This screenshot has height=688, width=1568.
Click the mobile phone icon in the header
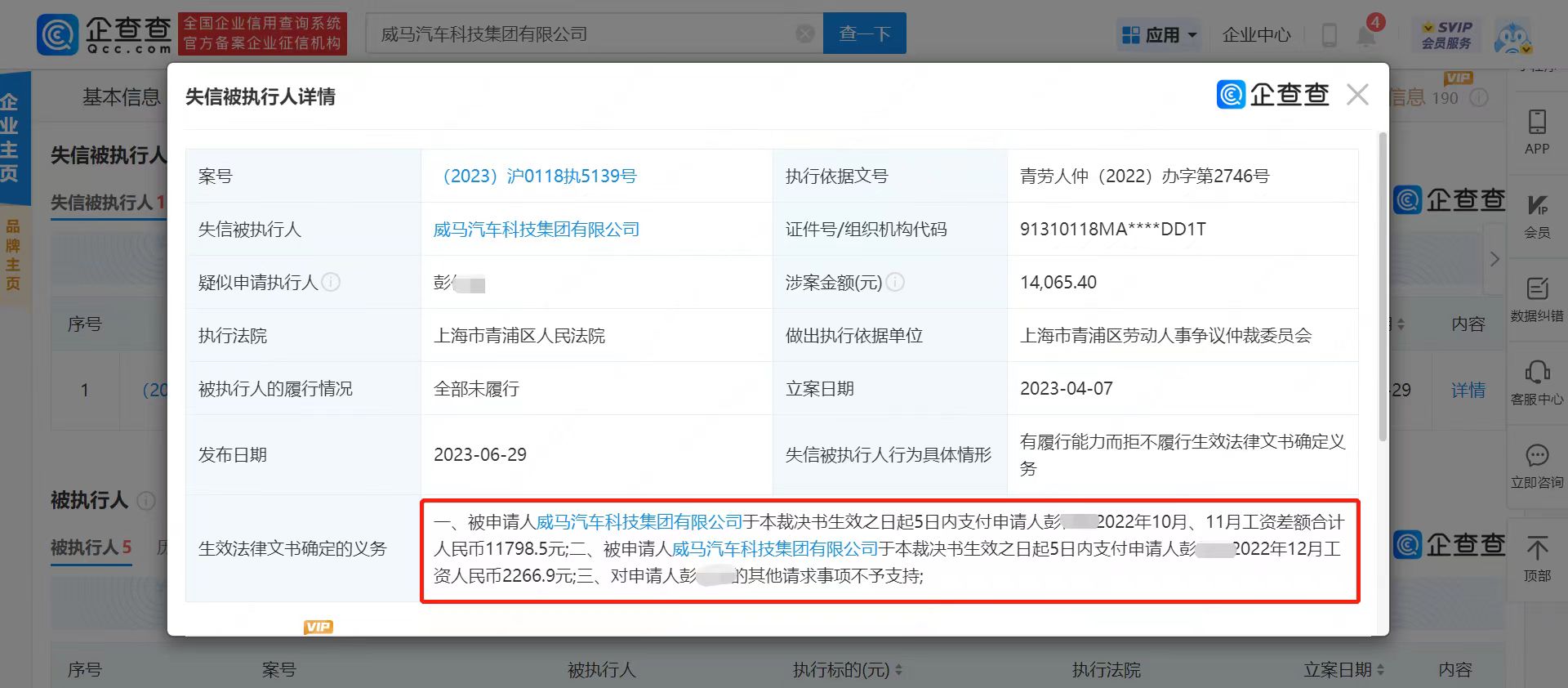pos(1329,35)
